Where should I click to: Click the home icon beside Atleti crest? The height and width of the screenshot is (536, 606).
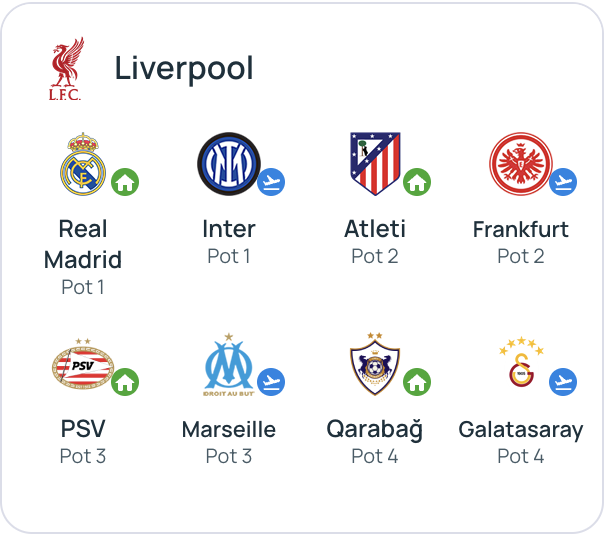click(x=417, y=182)
